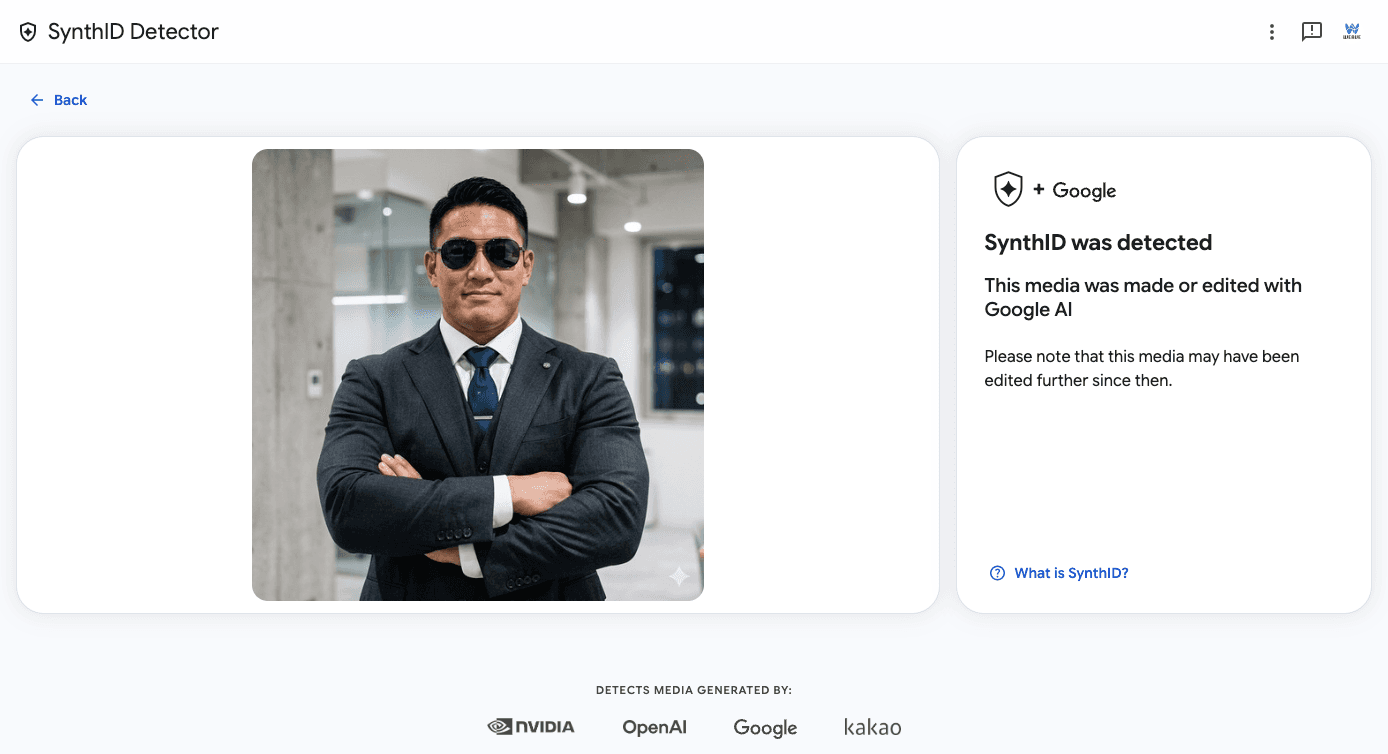Viewport: 1388px width, 754px height.
Task: Click the made or edited with Google AI text
Action: [1143, 297]
